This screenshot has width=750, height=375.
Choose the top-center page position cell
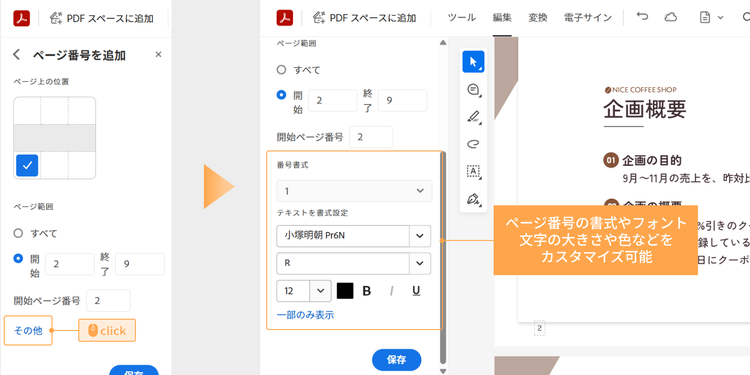(x=55, y=110)
